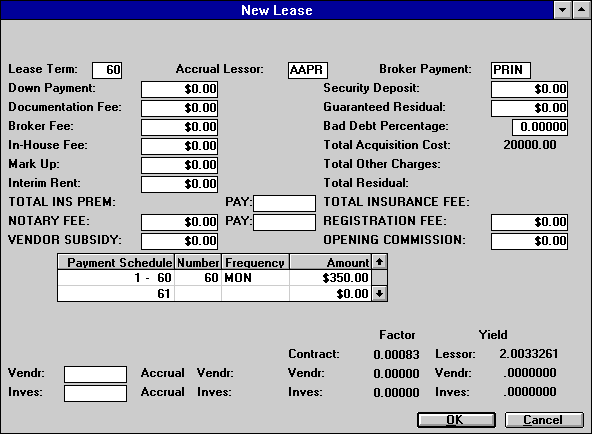
Task: Click the MON frequency cell
Action: click(255, 278)
